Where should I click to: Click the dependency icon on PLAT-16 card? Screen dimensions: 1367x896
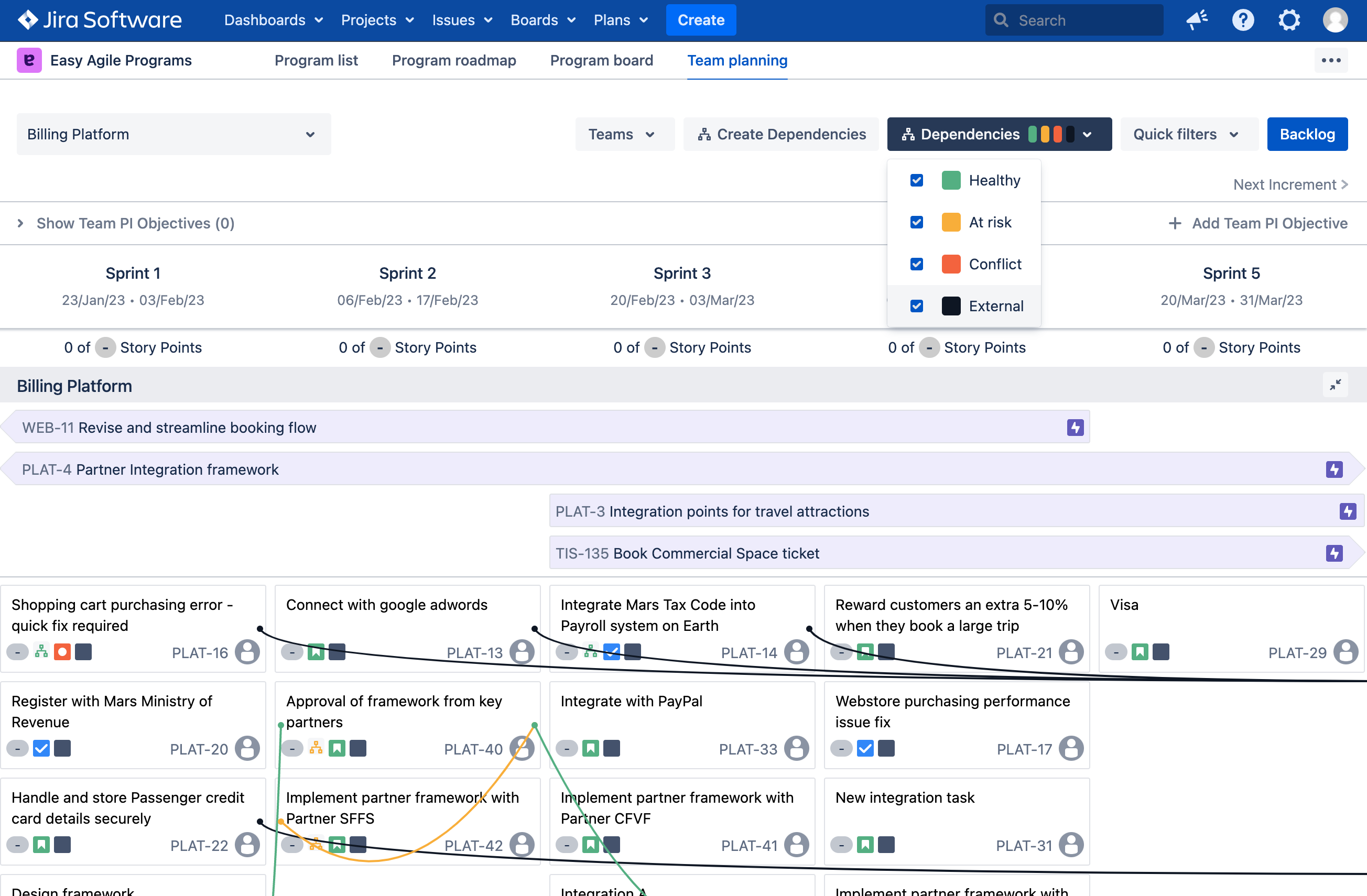click(41, 651)
